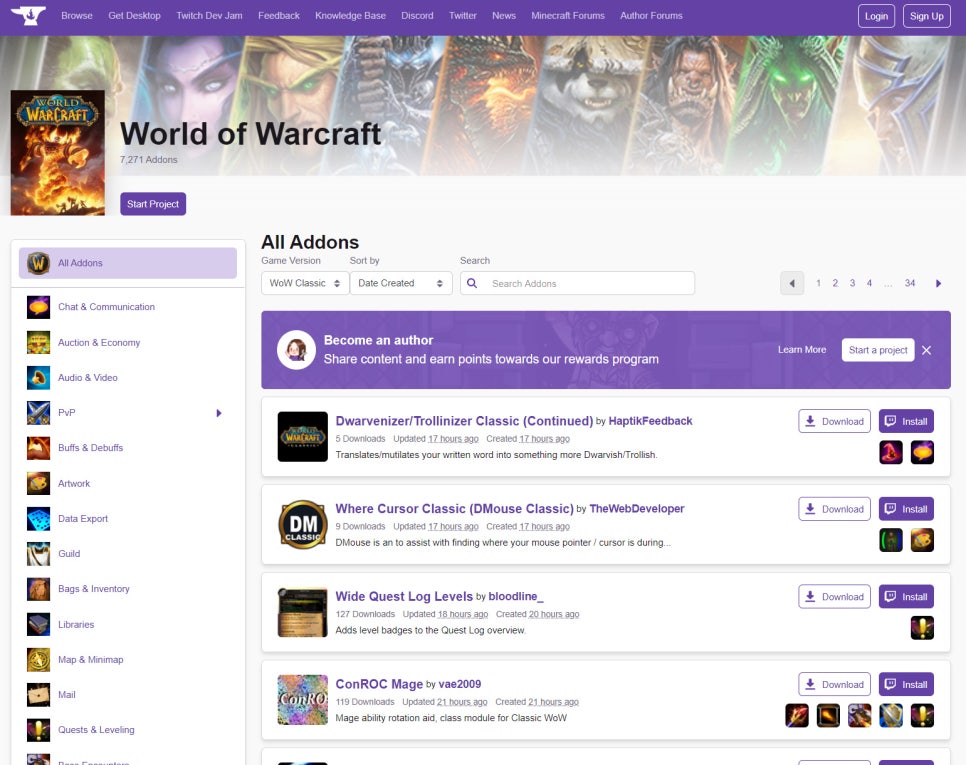The image size is (966, 765).
Task: Open the Artwork category icon
Action: 38,484
